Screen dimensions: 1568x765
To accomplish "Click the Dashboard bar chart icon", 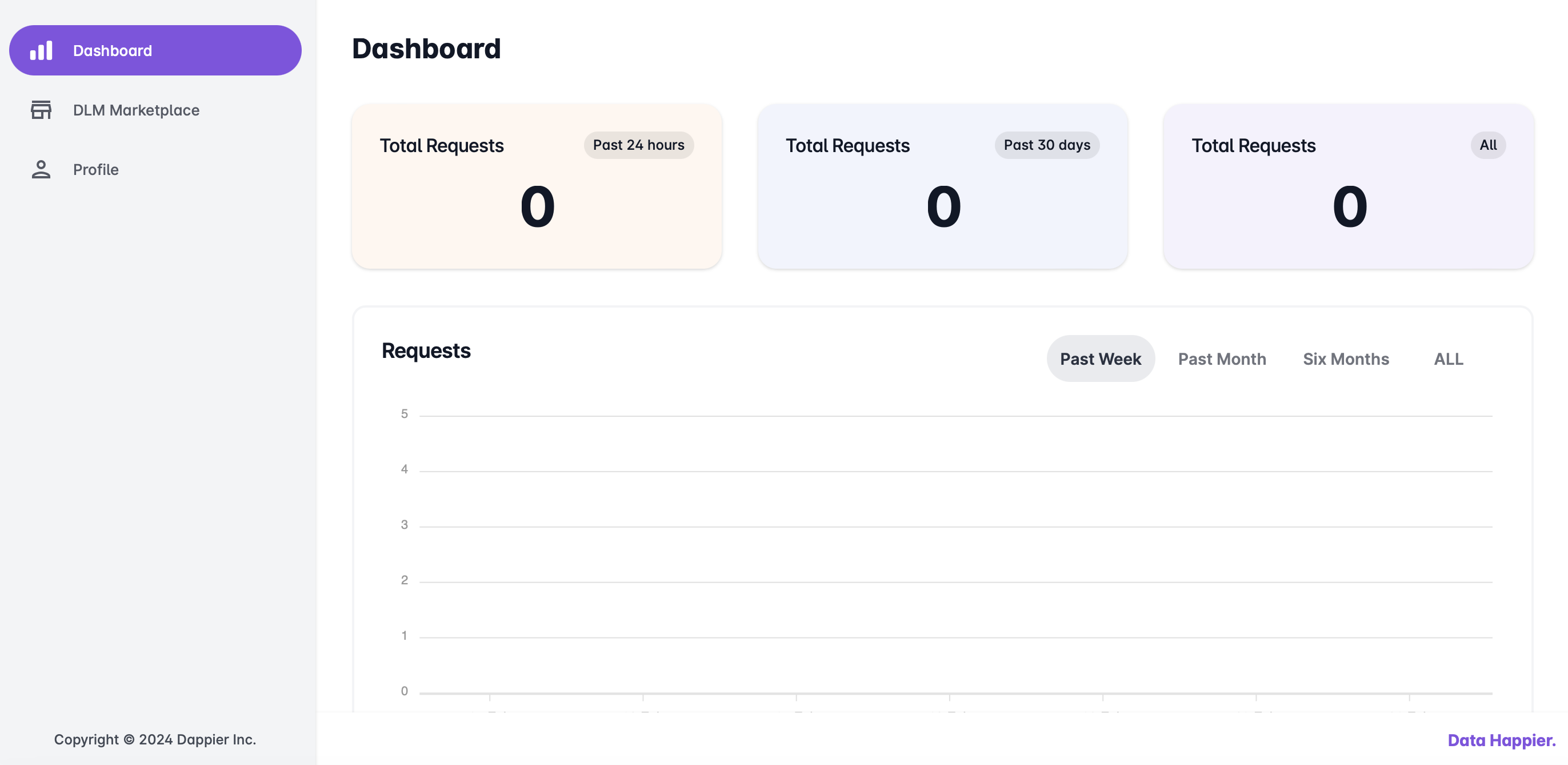I will 41,50.
